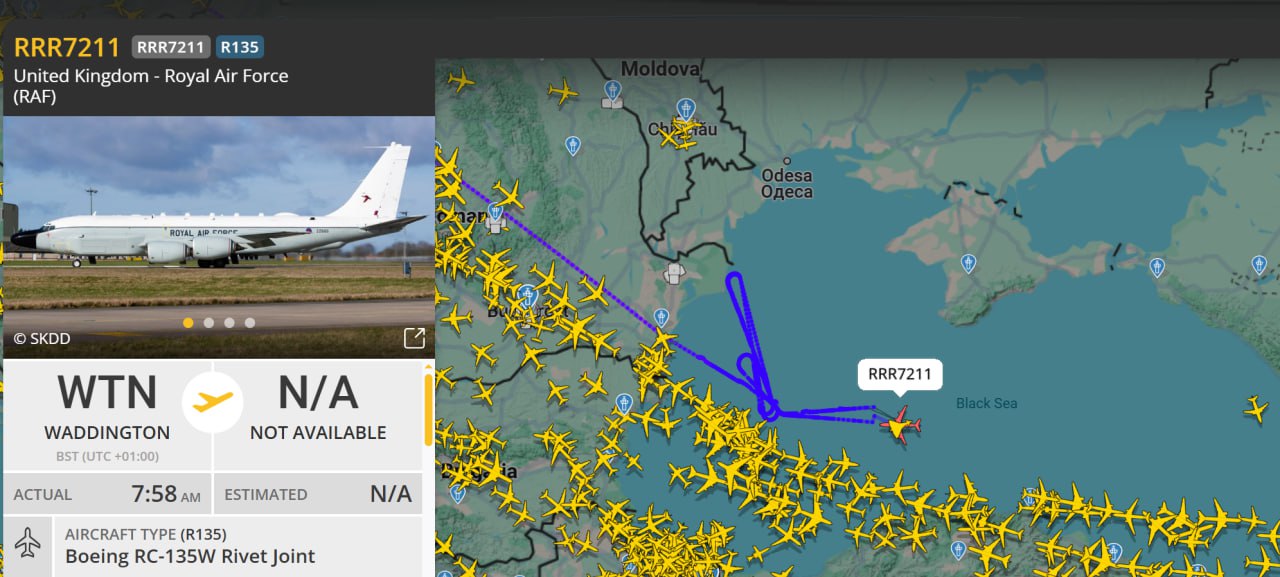Click the RRR7211 map label tooltip
Viewport: 1280px width, 577px height.
[x=900, y=375]
